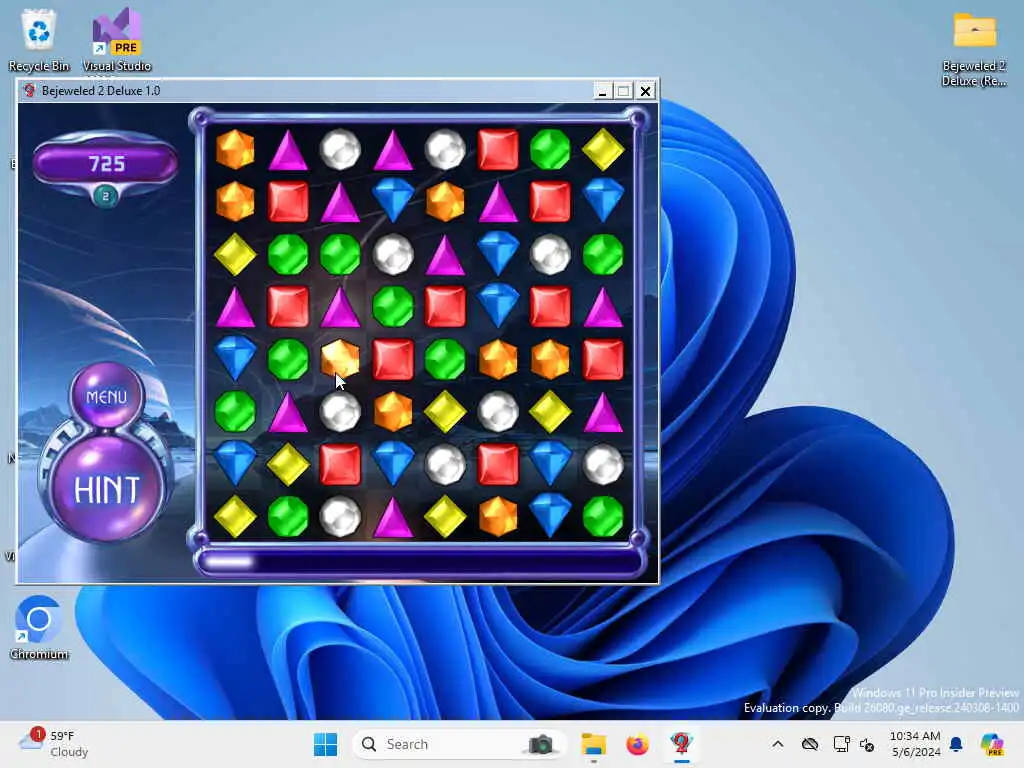Screen dimensions: 1024x768
Task: Select the Chromium desktop shortcut
Action: 39,628
